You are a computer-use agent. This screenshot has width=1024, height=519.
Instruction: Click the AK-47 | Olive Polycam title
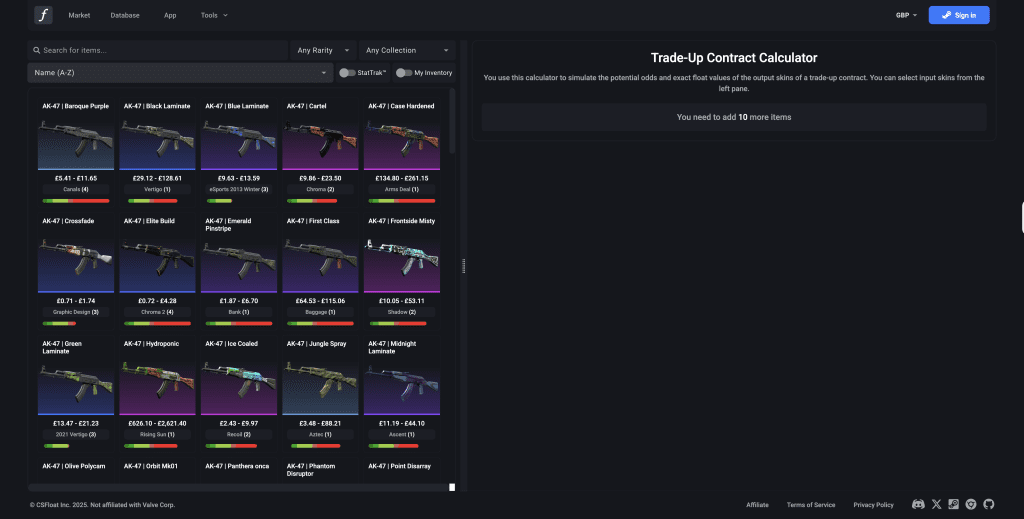(73, 466)
